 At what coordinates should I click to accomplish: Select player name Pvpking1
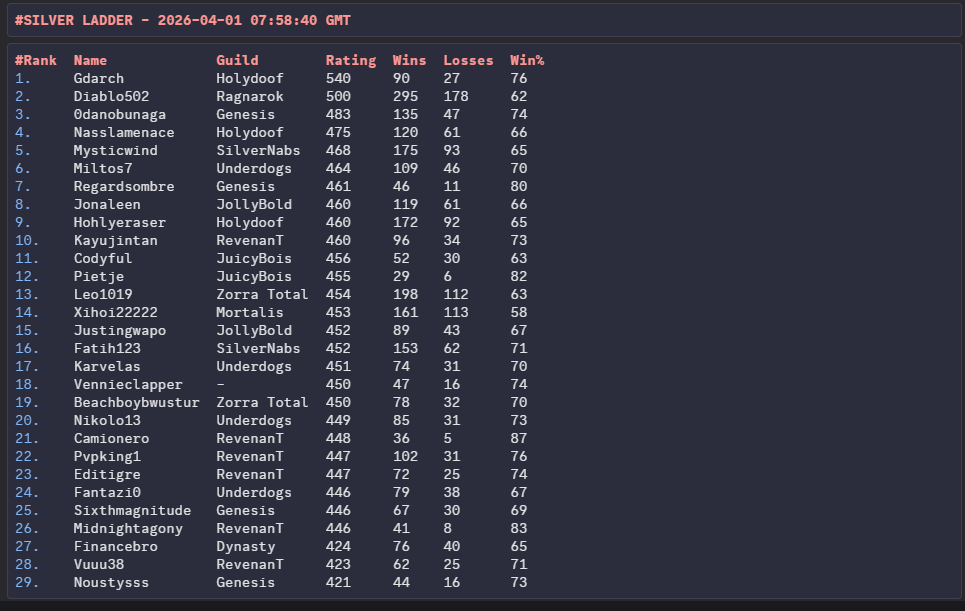107,456
